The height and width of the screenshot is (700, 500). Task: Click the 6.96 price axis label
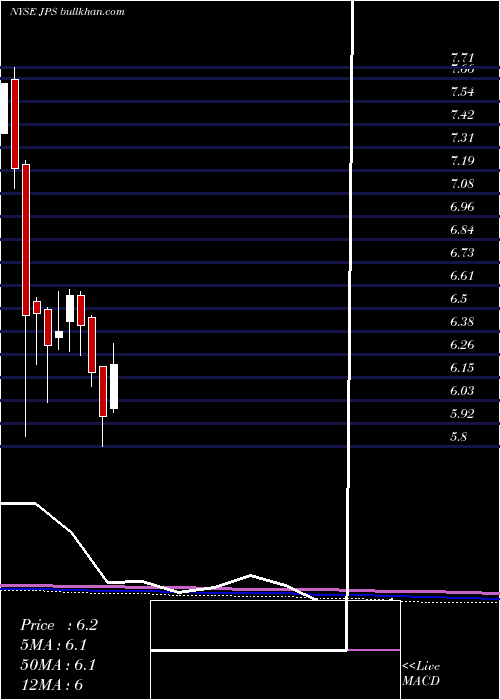click(462, 207)
